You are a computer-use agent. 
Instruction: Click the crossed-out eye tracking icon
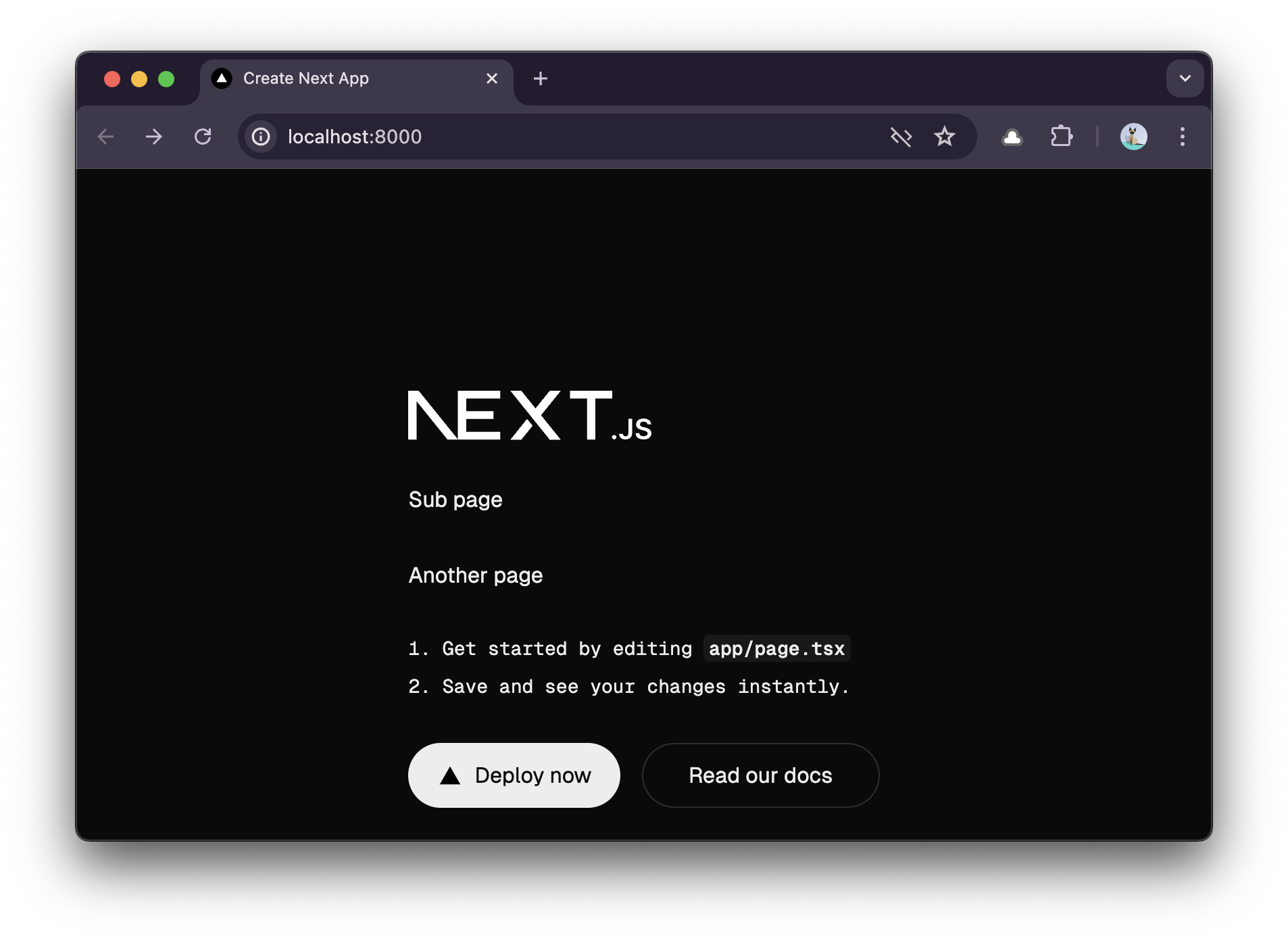901,137
